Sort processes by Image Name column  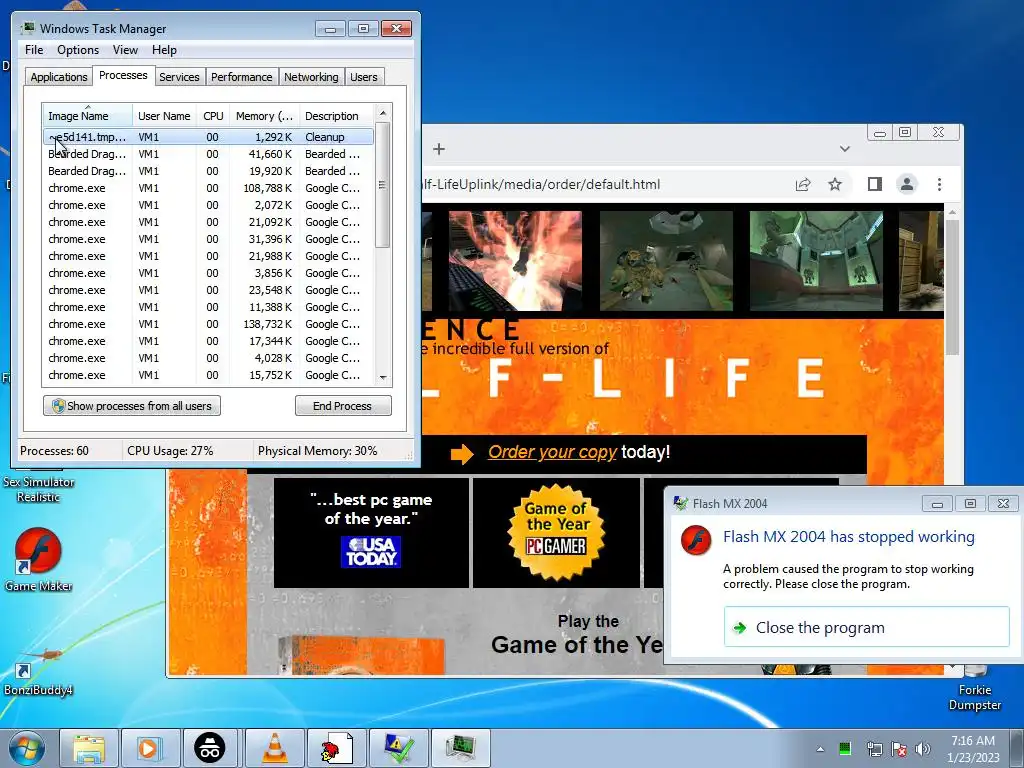[88, 116]
